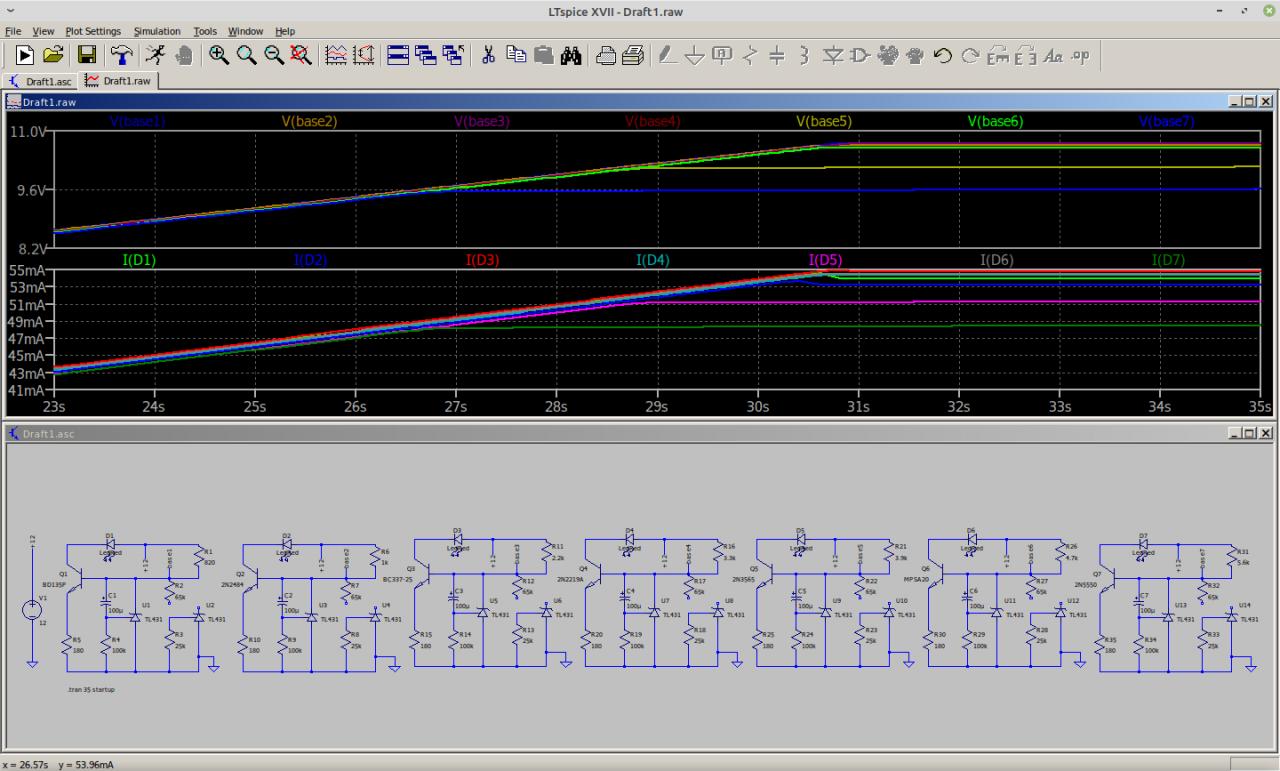The height and width of the screenshot is (771, 1280).
Task: Open the Plot Settings menu
Action: coord(93,31)
